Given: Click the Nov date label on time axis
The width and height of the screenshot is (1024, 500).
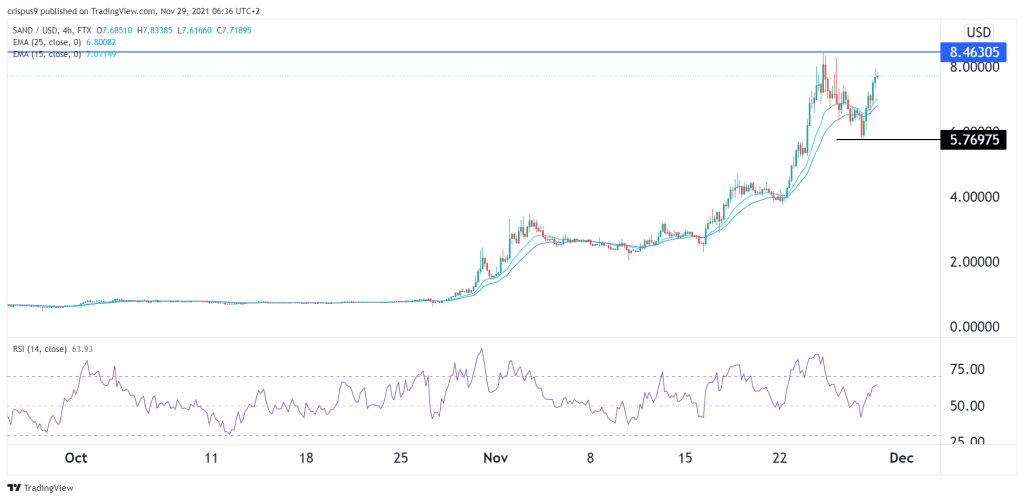Looking at the screenshot, I should point(496,458).
